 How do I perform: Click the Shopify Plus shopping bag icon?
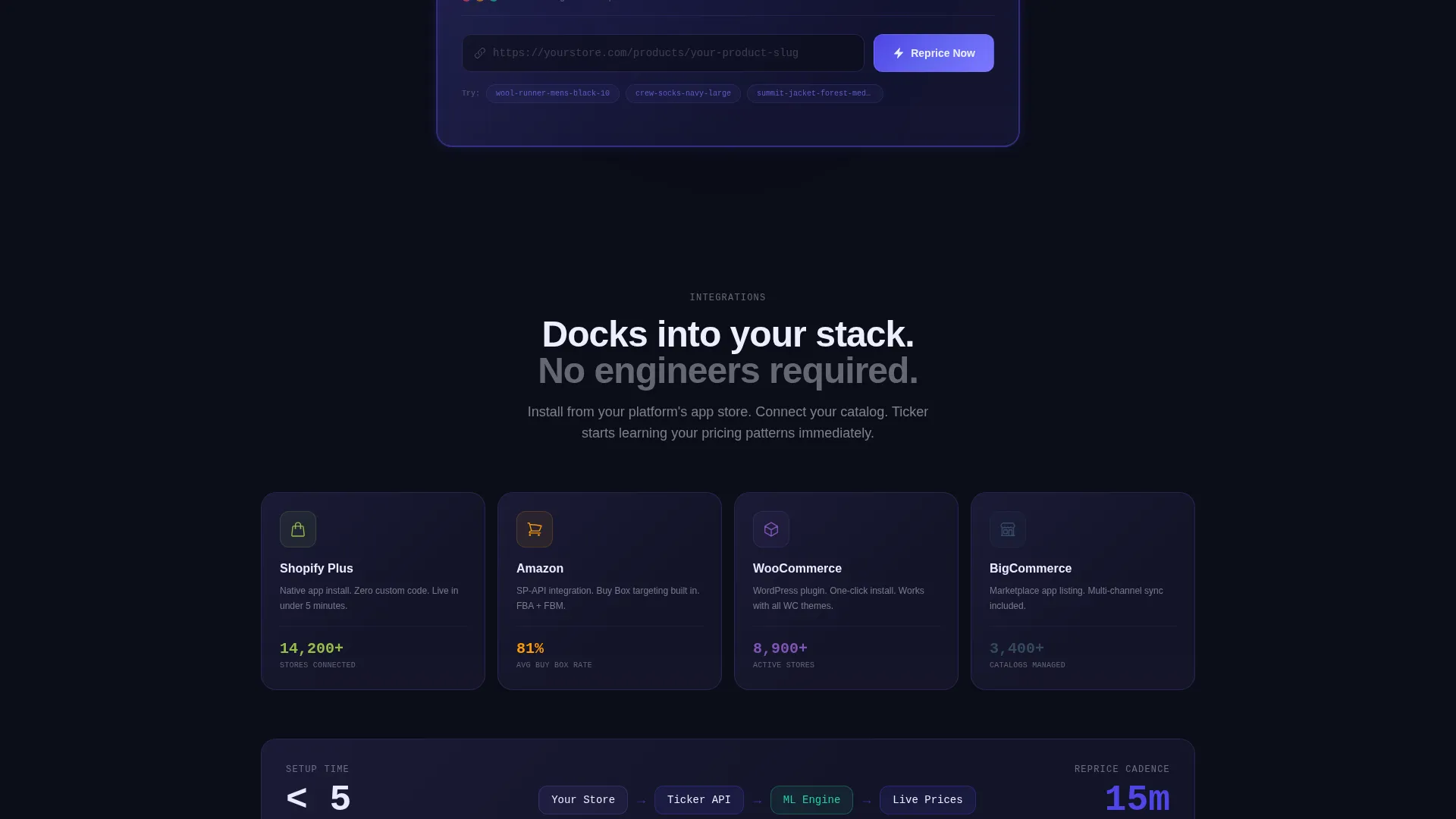coord(298,529)
